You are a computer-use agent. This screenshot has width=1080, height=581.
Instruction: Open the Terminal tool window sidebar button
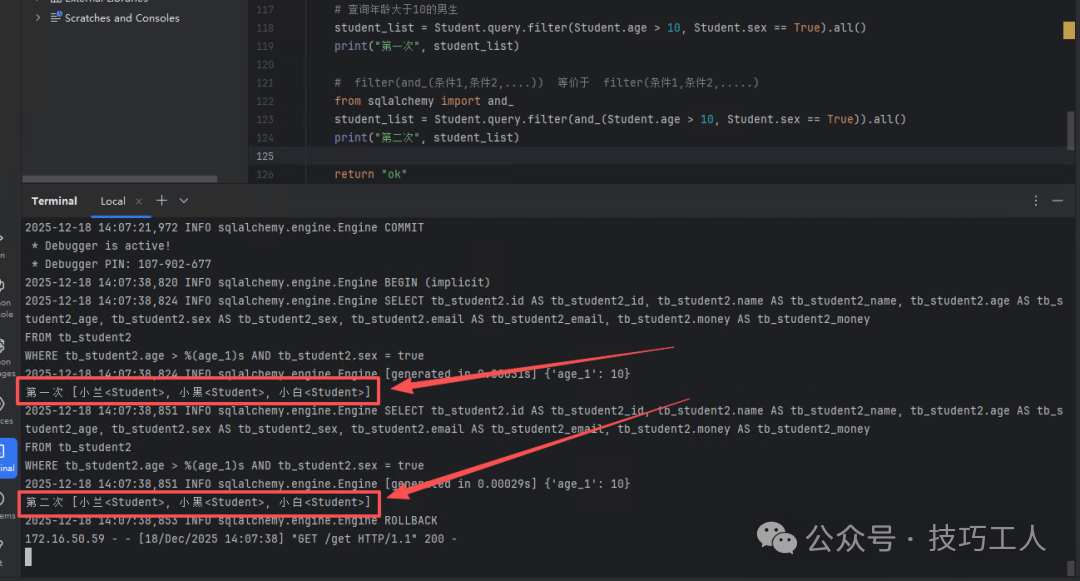coord(7,457)
